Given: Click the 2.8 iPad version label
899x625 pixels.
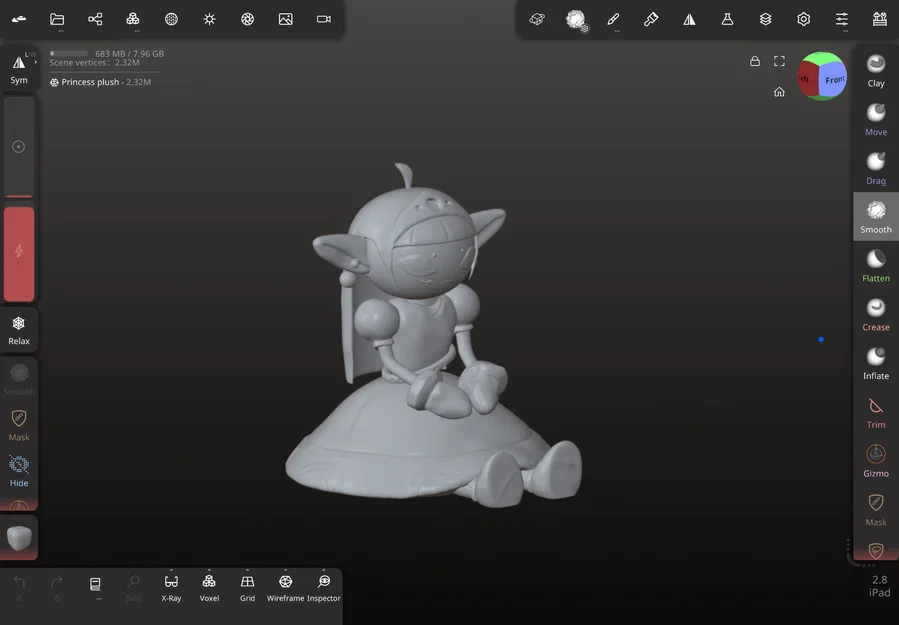Looking at the screenshot, I should click(x=879, y=586).
